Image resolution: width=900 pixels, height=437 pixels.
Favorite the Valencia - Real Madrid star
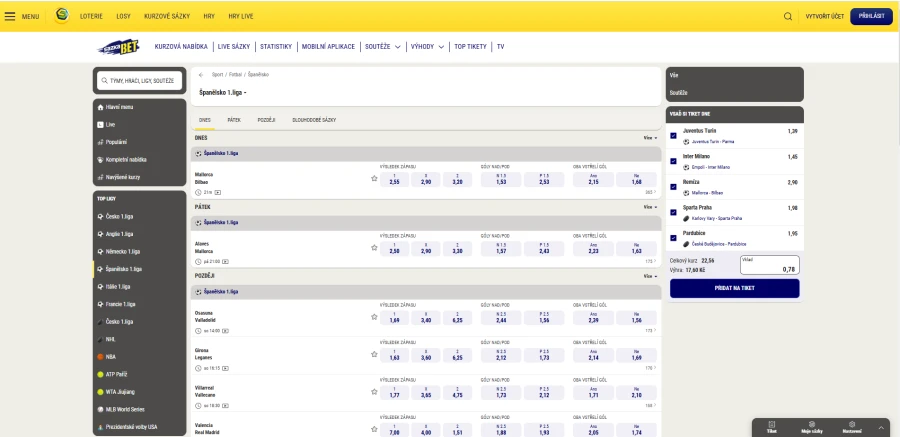click(x=374, y=429)
